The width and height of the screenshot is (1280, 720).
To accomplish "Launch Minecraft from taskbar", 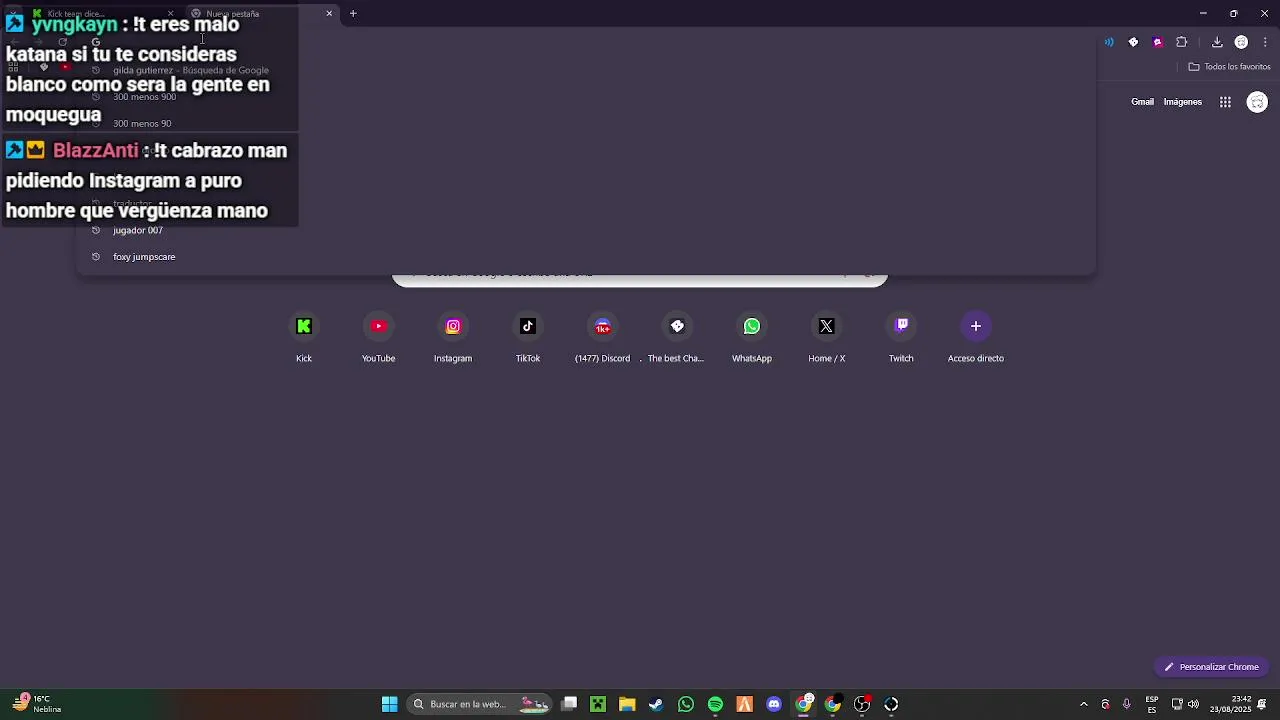I will pyautogui.click(x=598, y=704).
